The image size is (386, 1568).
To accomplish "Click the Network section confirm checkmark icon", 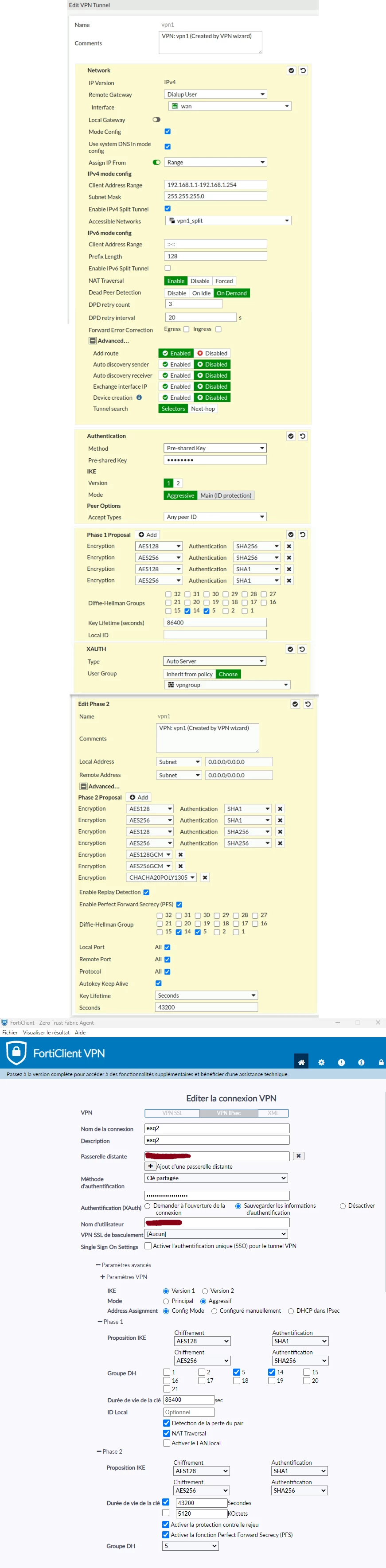I will click(x=291, y=70).
